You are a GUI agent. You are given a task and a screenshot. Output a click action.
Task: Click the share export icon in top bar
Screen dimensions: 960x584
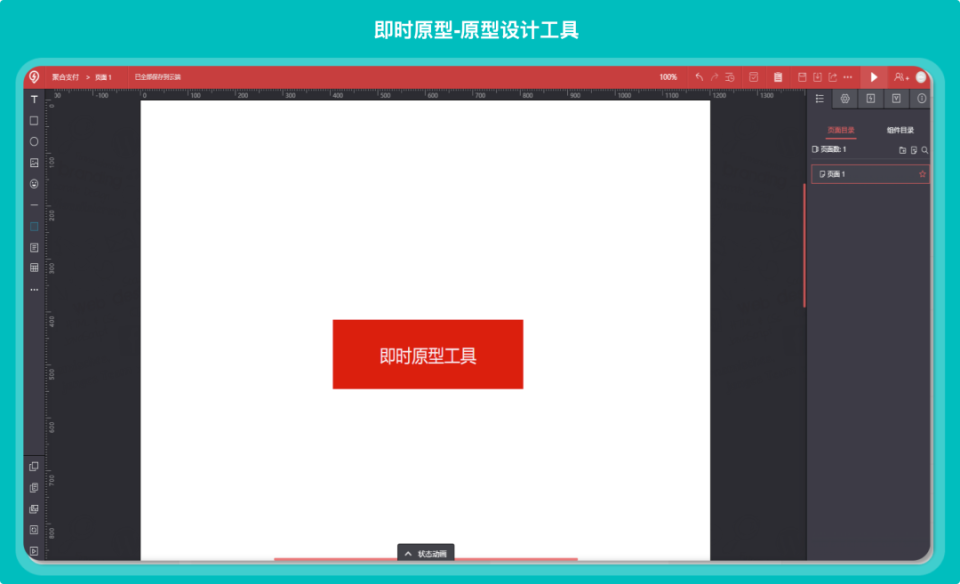point(833,77)
